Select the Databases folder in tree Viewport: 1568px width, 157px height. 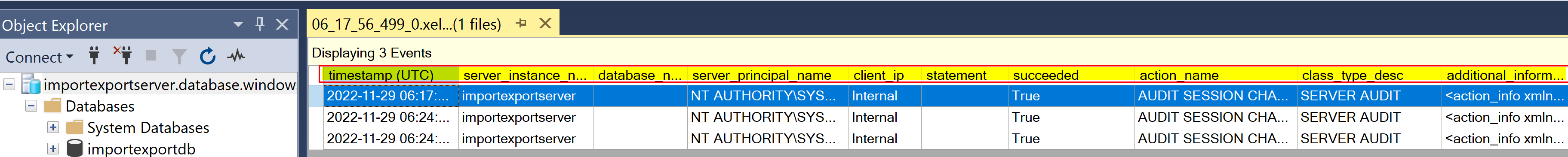[x=100, y=106]
